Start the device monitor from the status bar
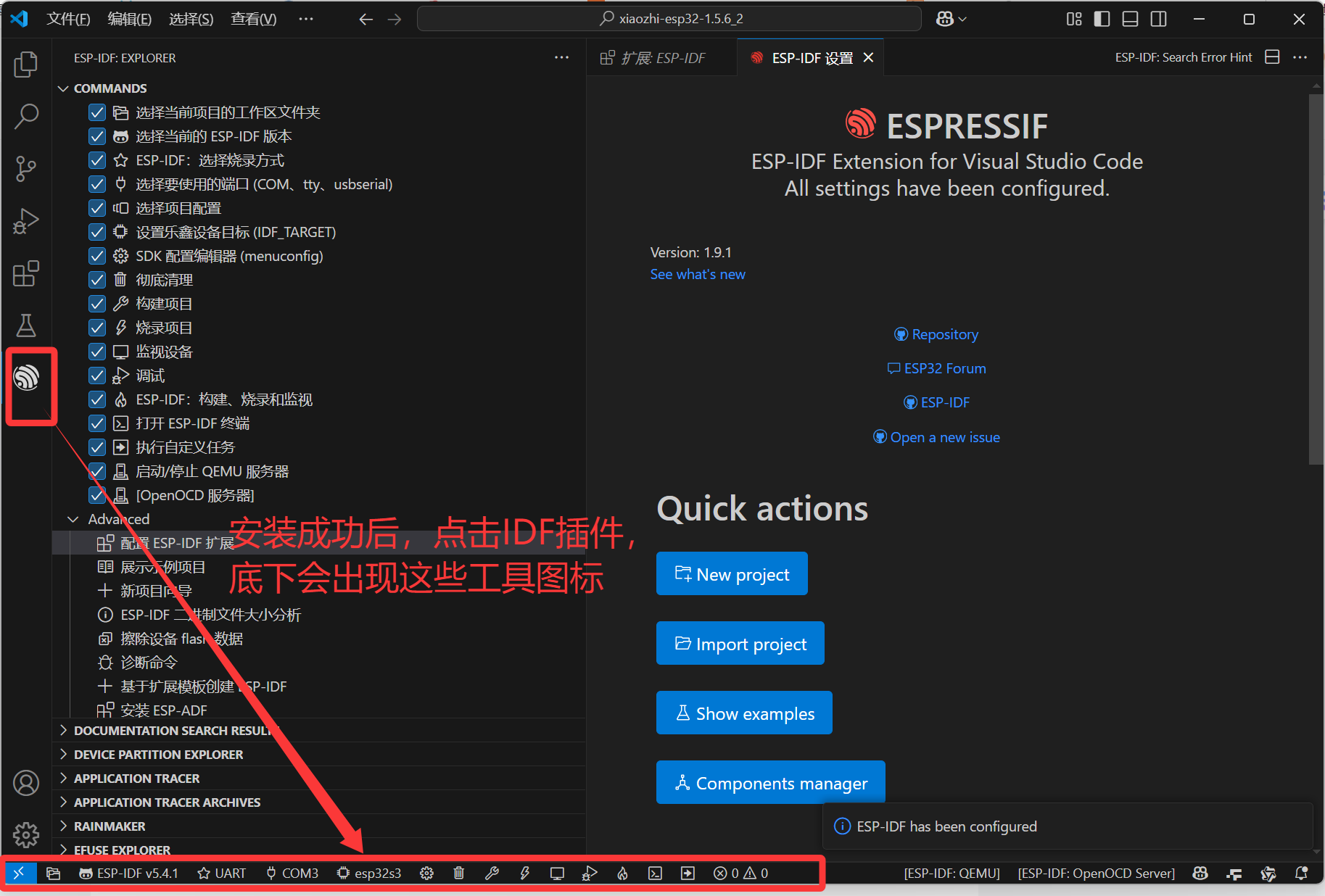 (557, 873)
